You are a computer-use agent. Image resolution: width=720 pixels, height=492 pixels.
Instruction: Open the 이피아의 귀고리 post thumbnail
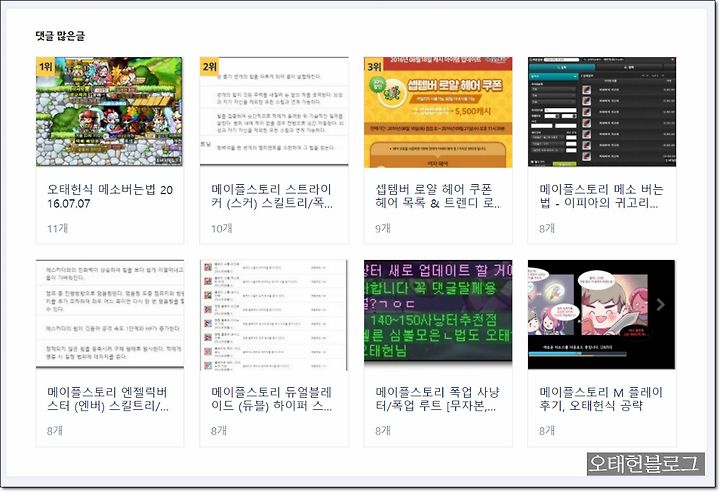click(x=602, y=112)
